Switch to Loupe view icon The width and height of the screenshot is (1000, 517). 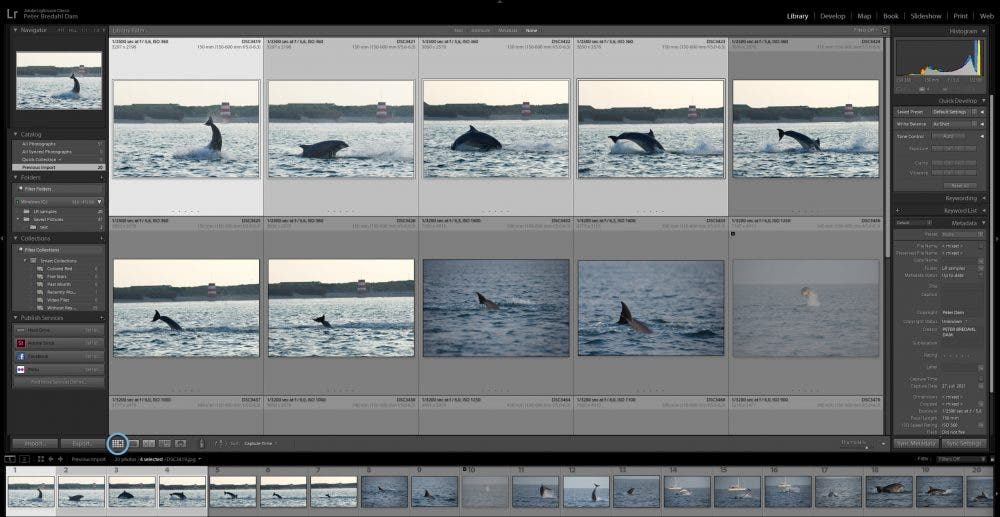click(x=134, y=443)
